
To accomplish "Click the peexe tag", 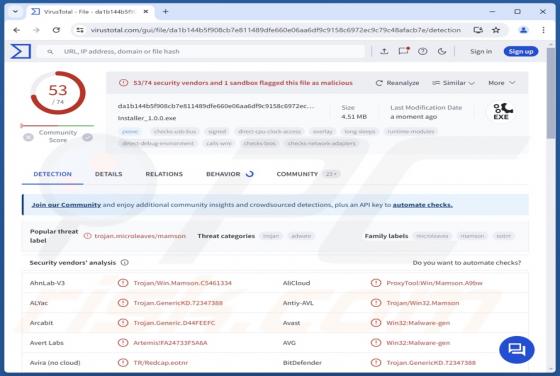I will (x=130, y=132).
